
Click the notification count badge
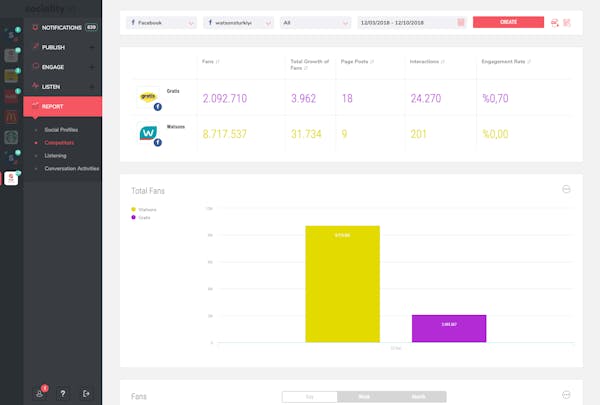[x=91, y=27]
